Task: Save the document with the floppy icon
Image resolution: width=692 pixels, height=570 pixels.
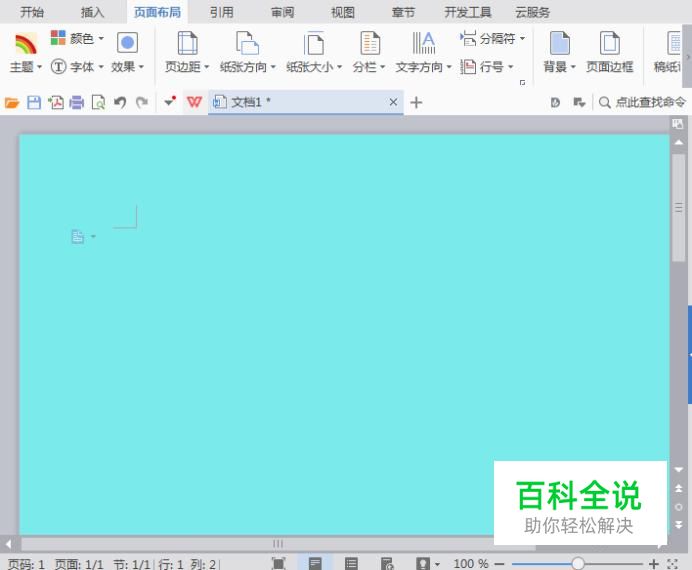Action: 34,103
